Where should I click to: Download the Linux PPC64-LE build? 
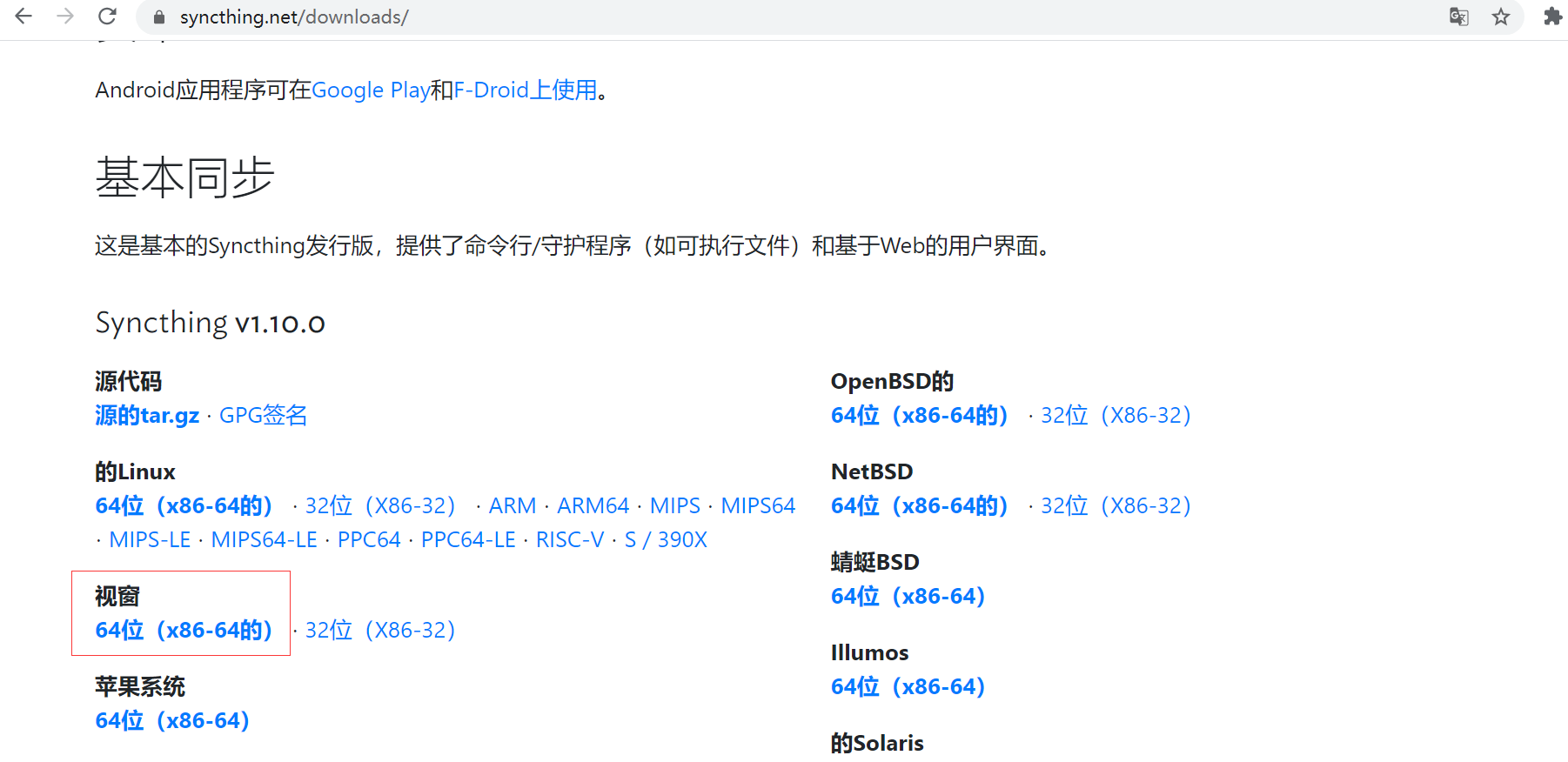coord(468,539)
